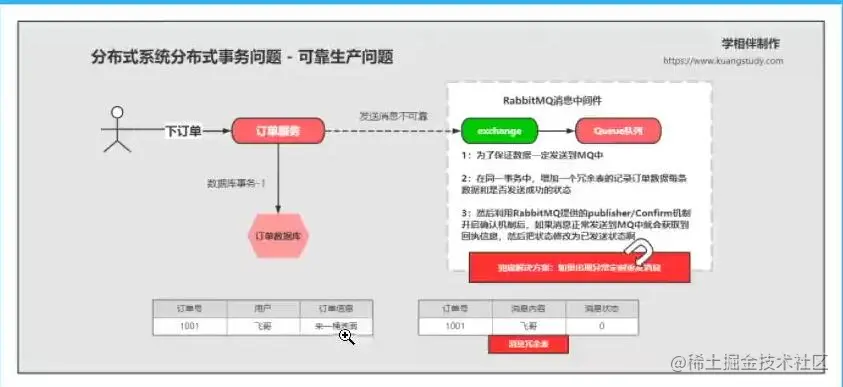843x387 pixels.
Task: Click the title 分布式系统分布式事务问题 - 可靠生产问题
Action: click(242, 57)
